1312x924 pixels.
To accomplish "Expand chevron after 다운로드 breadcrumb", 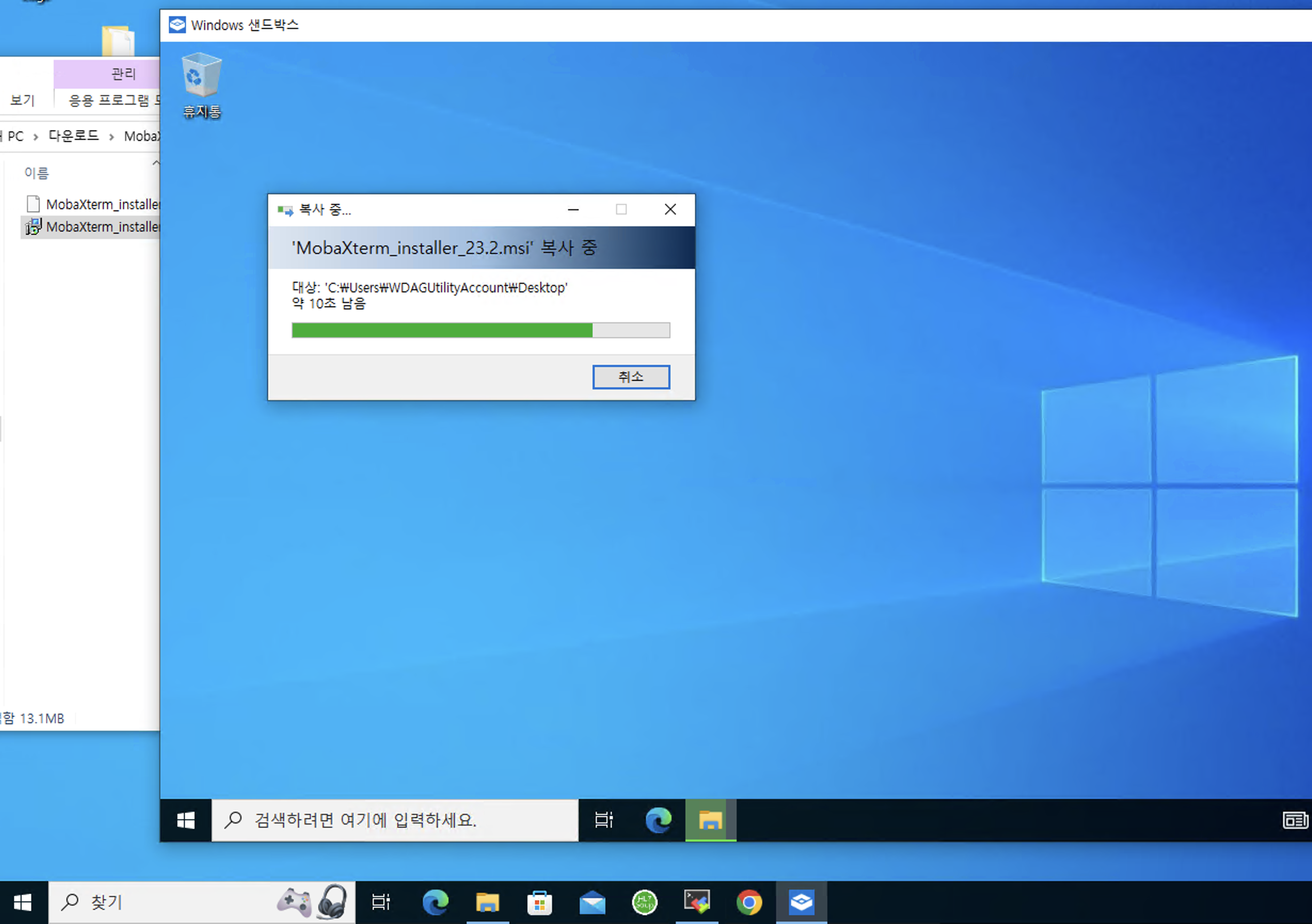I will pos(112,137).
